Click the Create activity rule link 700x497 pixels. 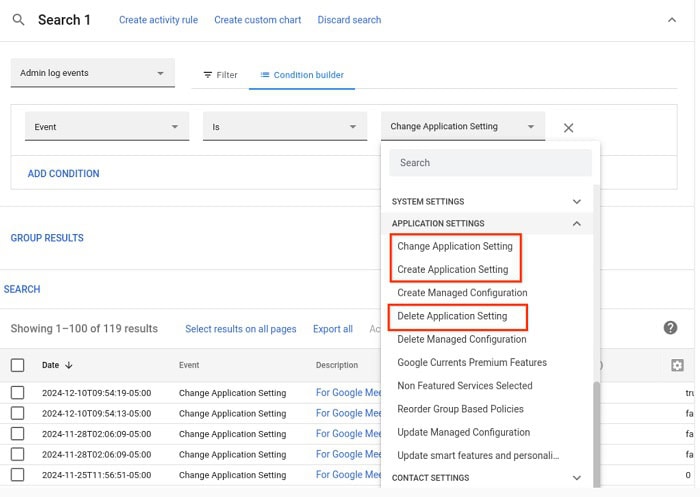[x=158, y=20]
